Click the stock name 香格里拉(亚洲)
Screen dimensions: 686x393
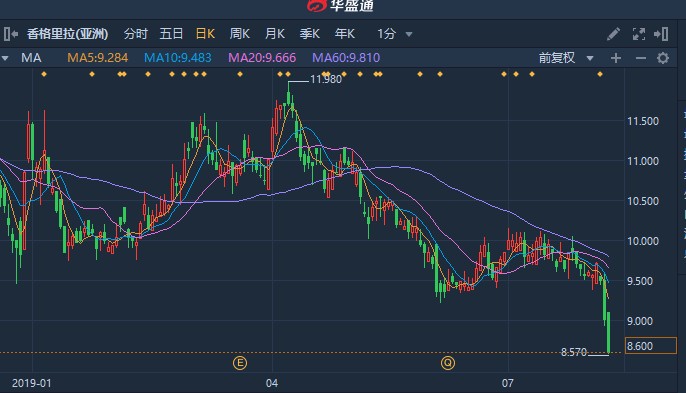67,34
